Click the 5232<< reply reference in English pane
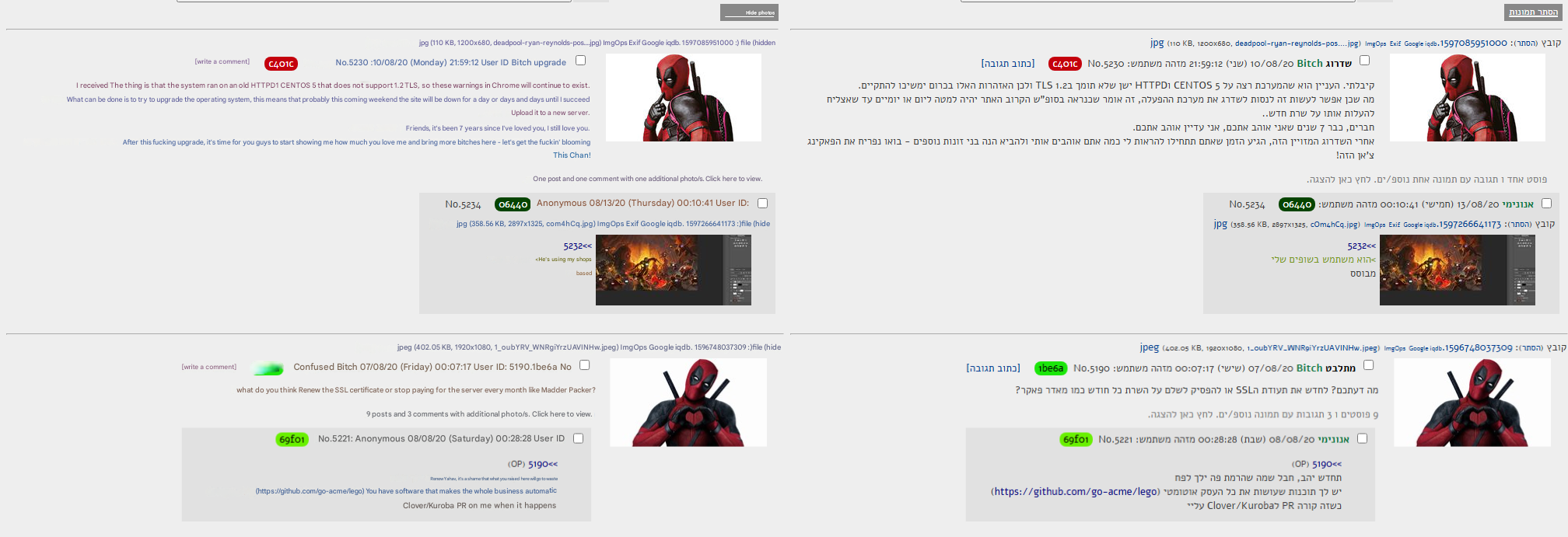The image size is (1568, 537). point(577,246)
